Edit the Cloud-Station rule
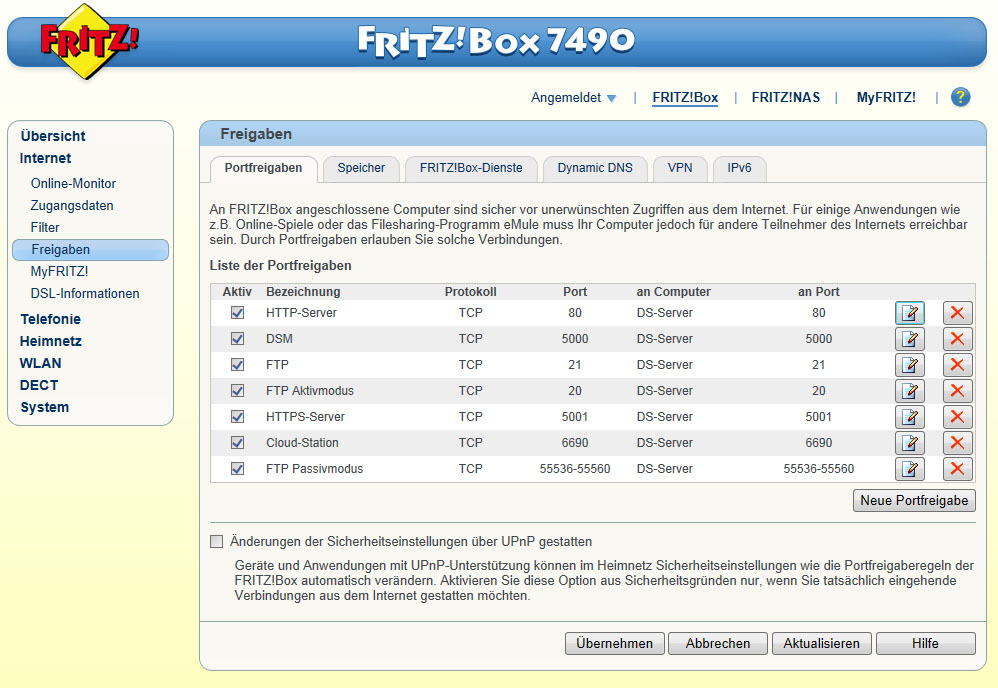 click(910, 443)
